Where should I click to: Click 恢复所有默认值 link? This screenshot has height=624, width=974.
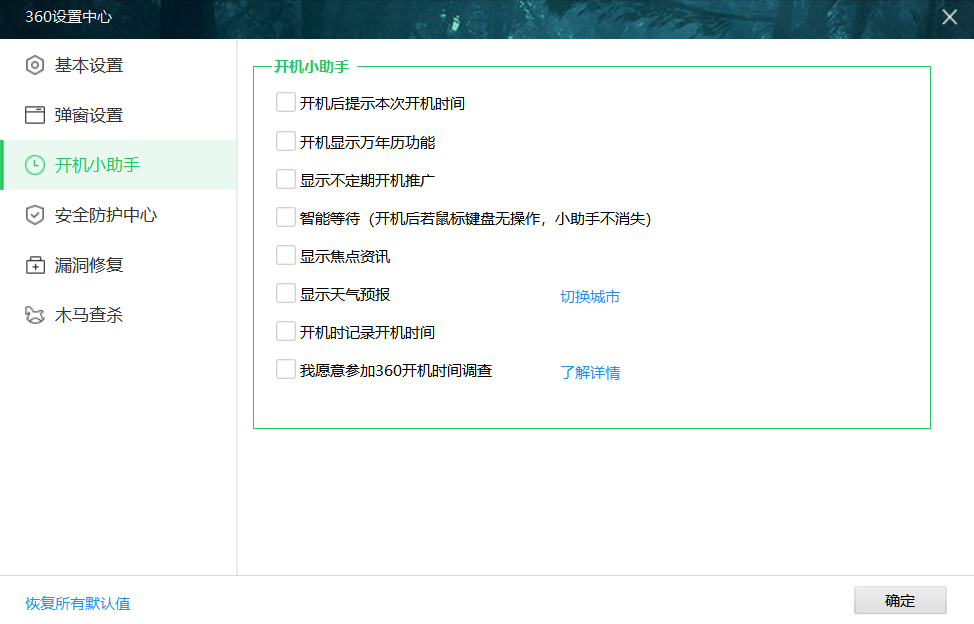tap(78, 603)
